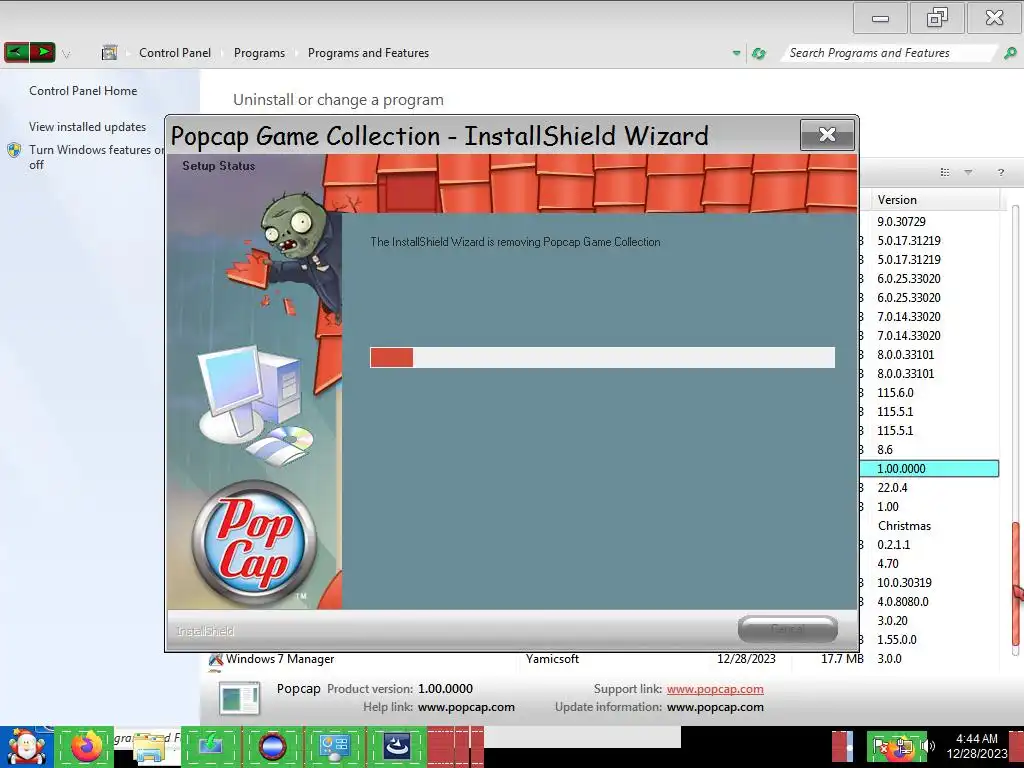Select version cell 4.70
Image resolution: width=1024 pixels, height=768 pixels.
pyautogui.click(x=888, y=564)
